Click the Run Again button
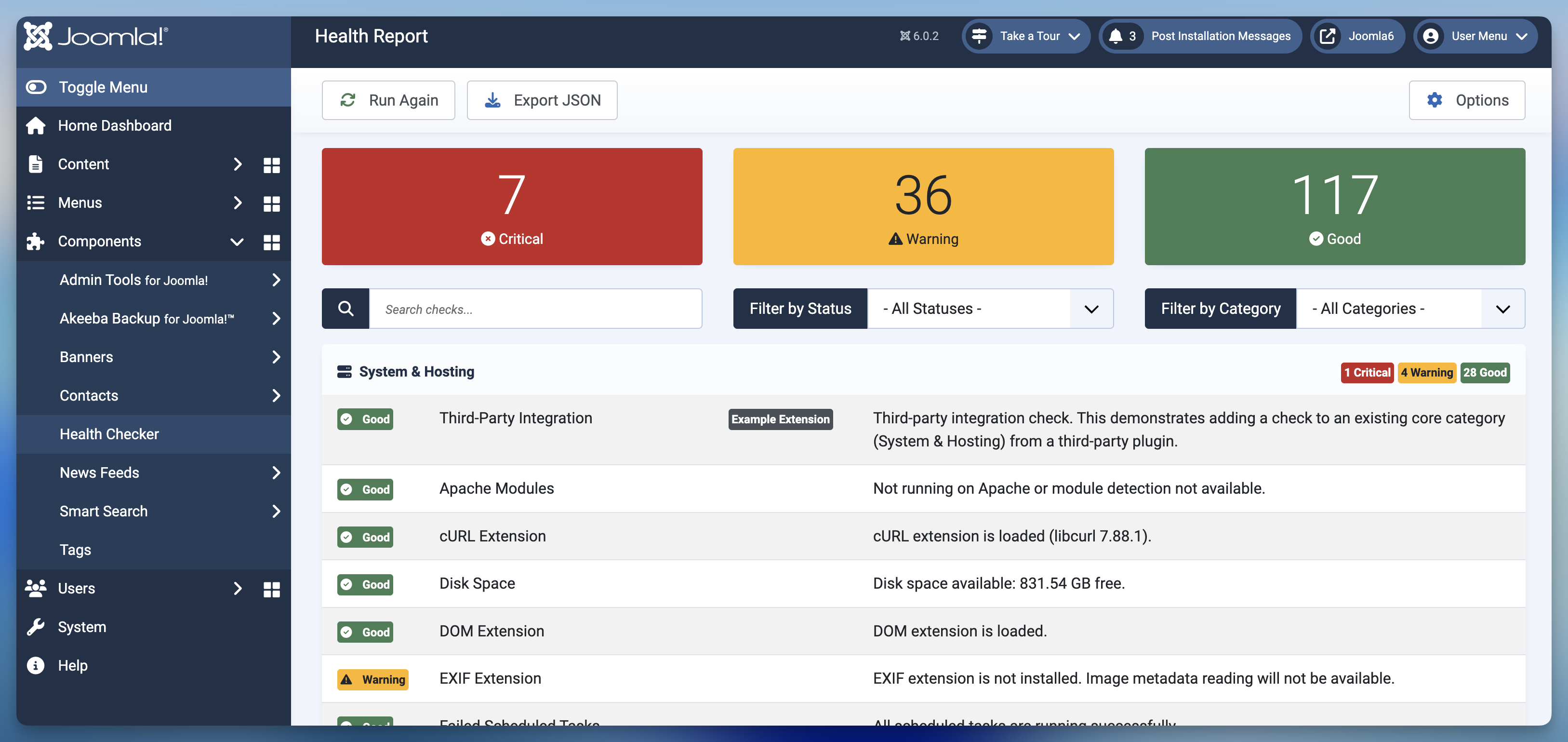 coord(388,100)
